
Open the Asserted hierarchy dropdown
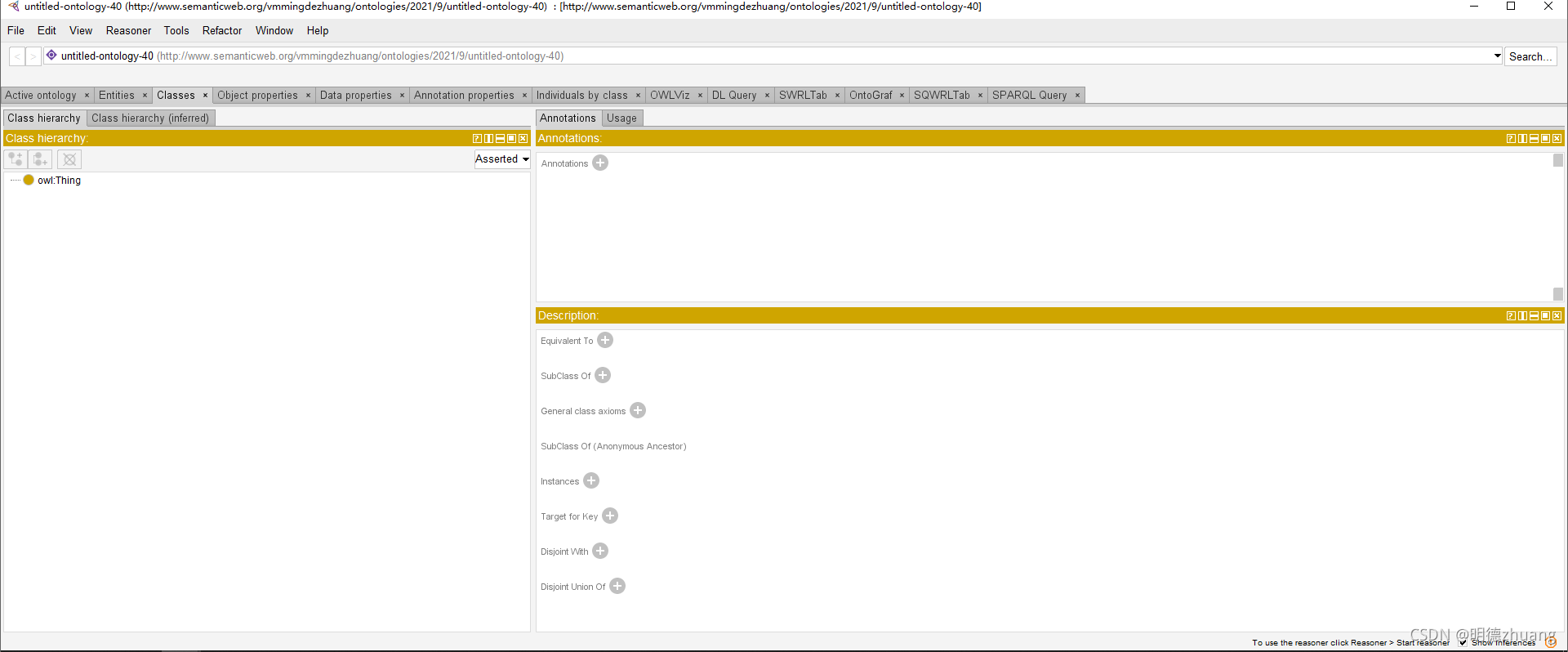pos(502,159)
